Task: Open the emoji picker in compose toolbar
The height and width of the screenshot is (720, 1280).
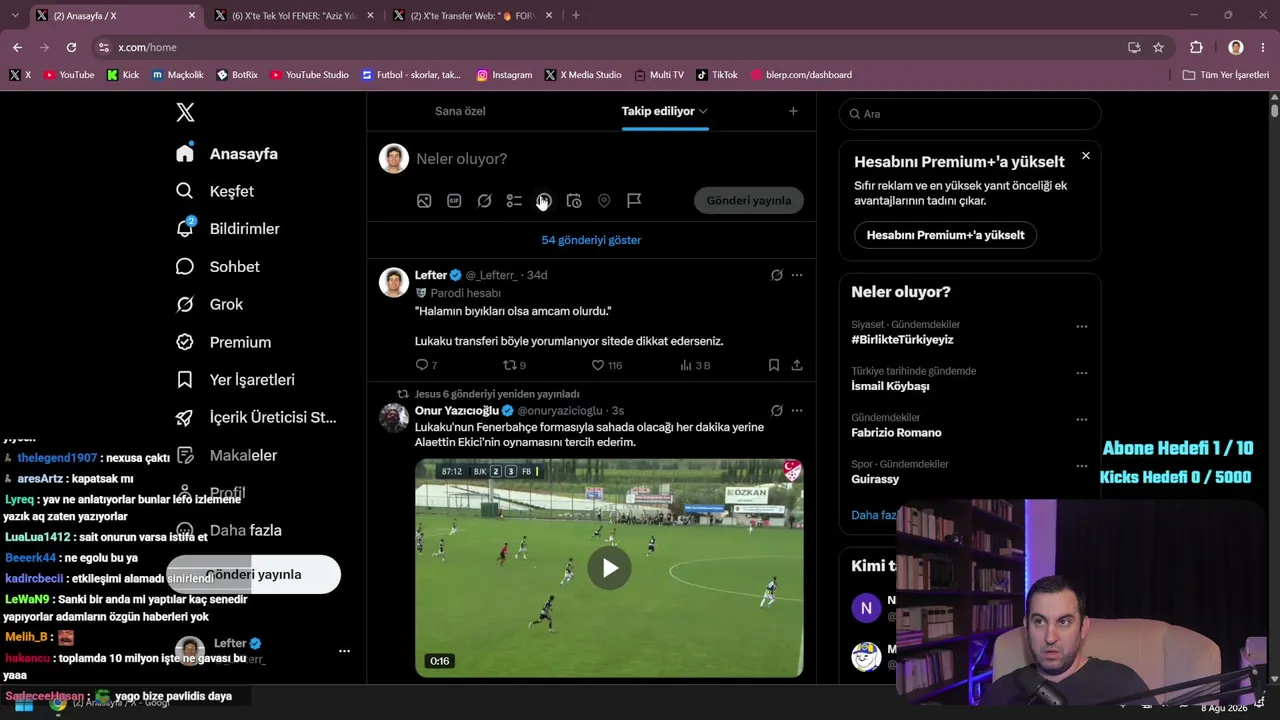Action: coord(544,201)
